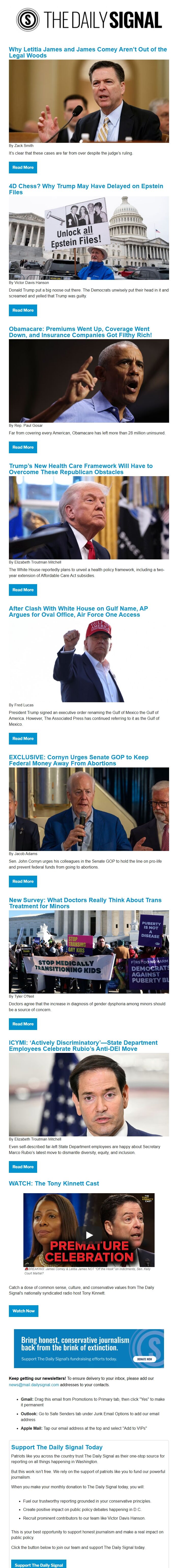Click the news@mail.dailysignal.com email link

[x=33, y=1384]
